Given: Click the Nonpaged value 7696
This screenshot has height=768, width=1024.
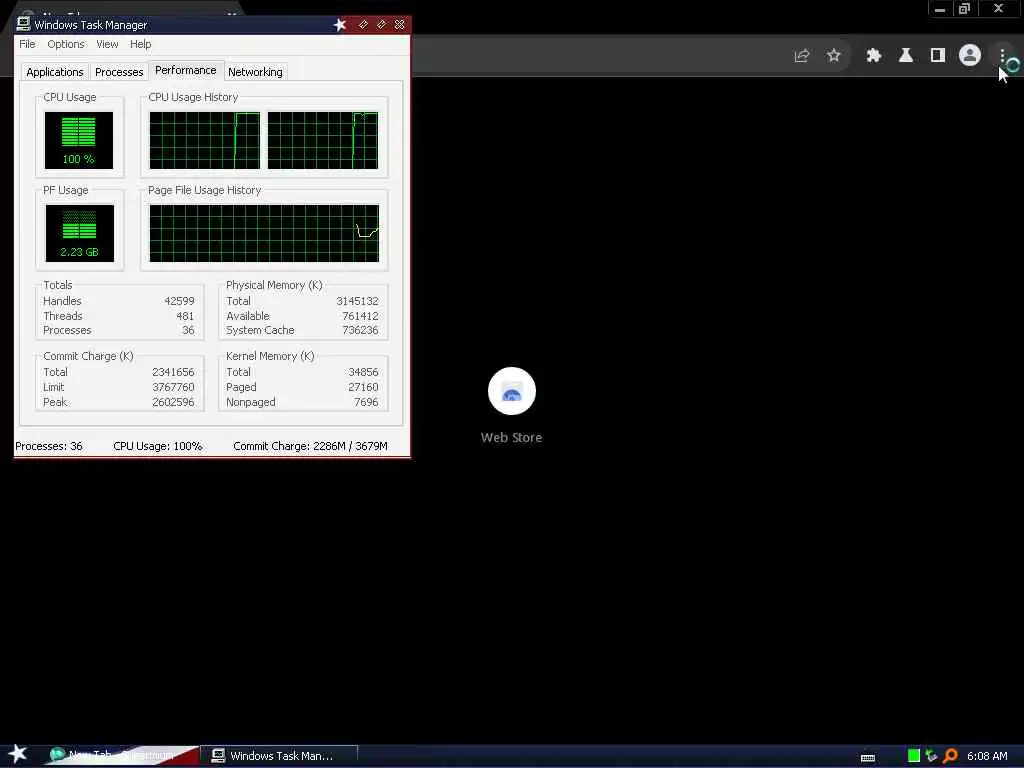Looking at the screenshot, I should tap(366, 402).
